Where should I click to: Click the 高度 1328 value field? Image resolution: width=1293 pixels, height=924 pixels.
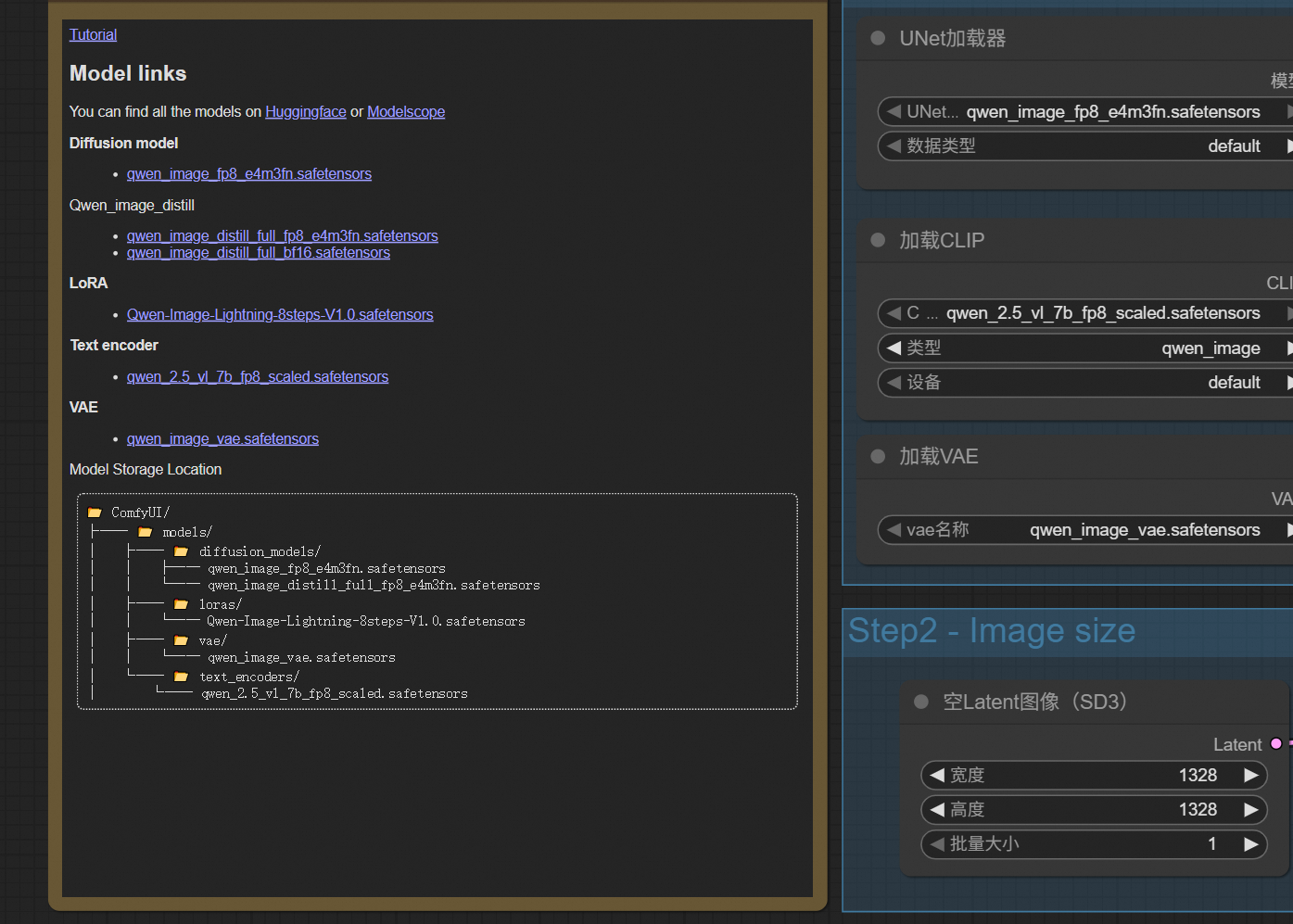1094,809
